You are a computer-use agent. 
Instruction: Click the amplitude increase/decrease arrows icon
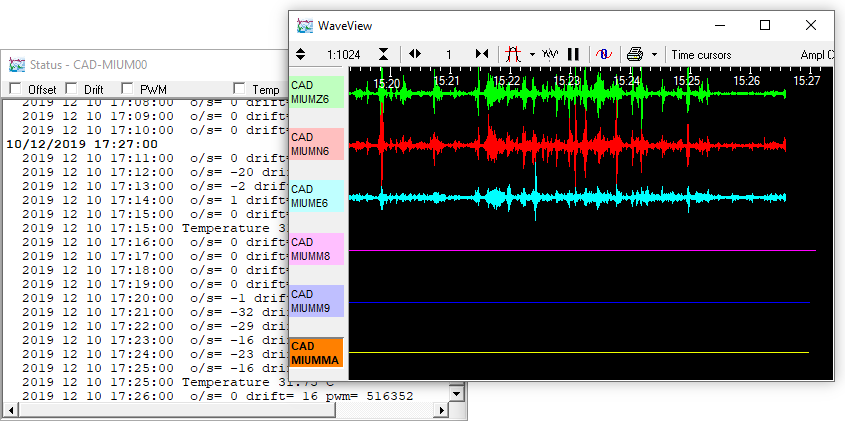301,54
